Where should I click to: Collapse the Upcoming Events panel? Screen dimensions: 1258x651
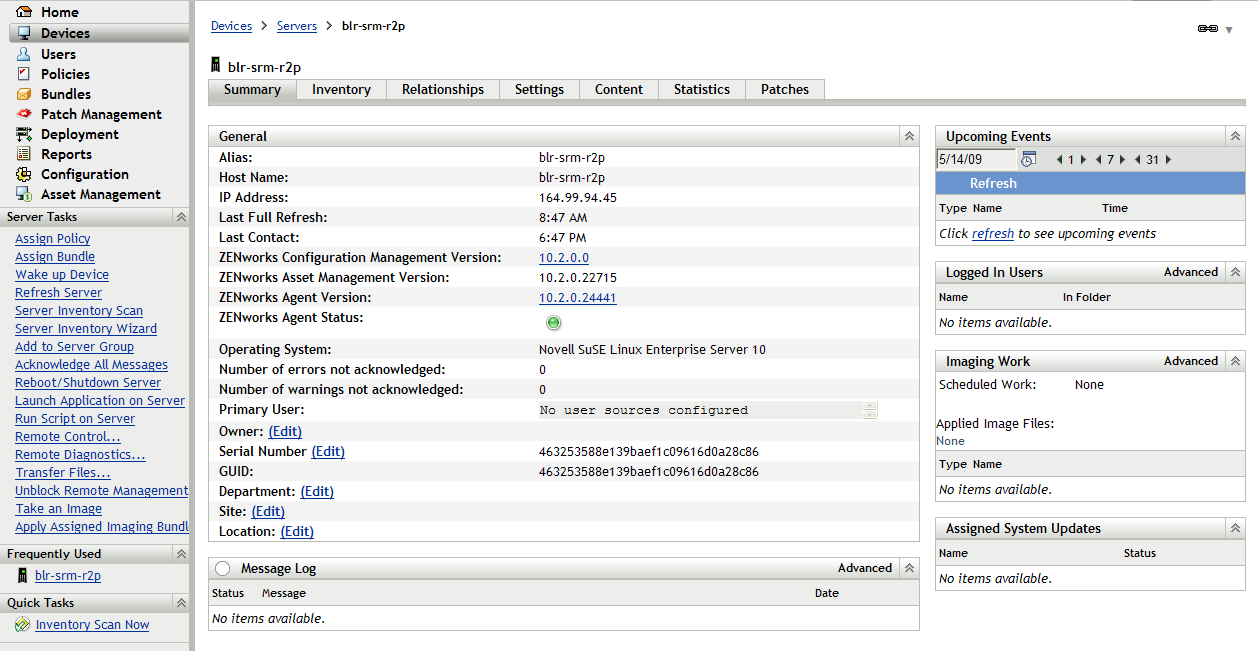(x=1236, y=136)
